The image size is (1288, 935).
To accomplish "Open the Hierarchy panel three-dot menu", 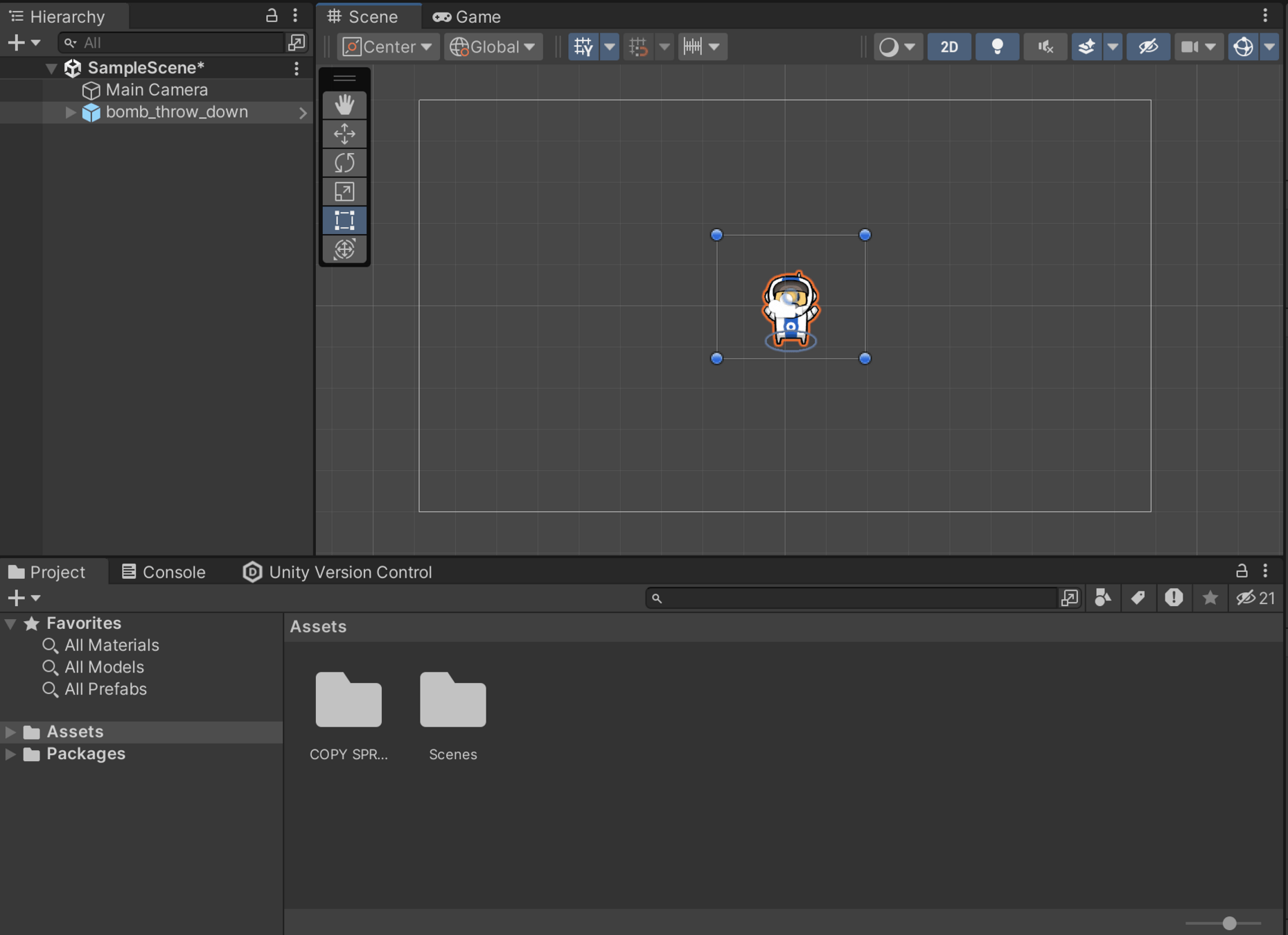I will (x=295, y=15).
